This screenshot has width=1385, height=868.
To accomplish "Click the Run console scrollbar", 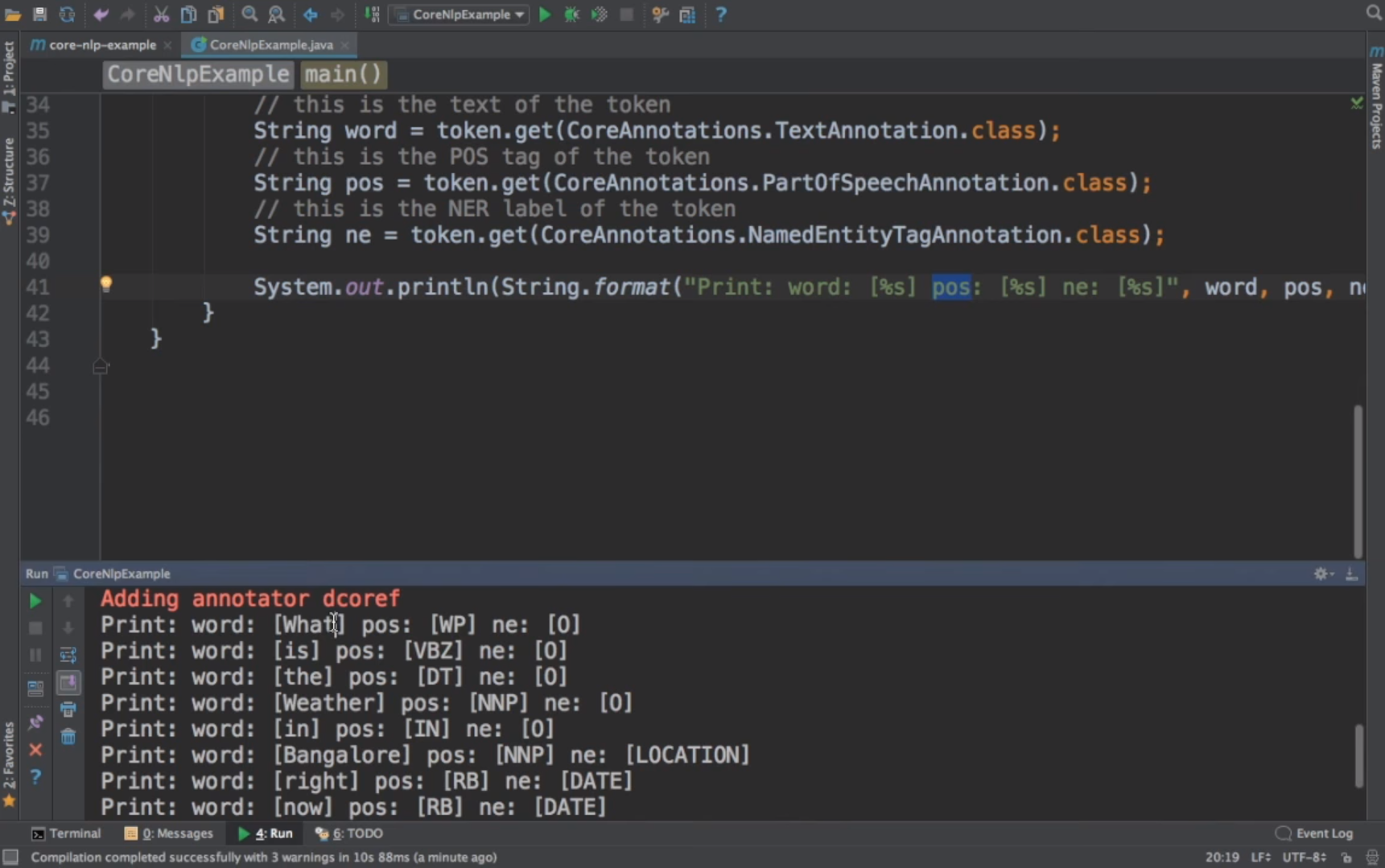I will point(1358,756).
